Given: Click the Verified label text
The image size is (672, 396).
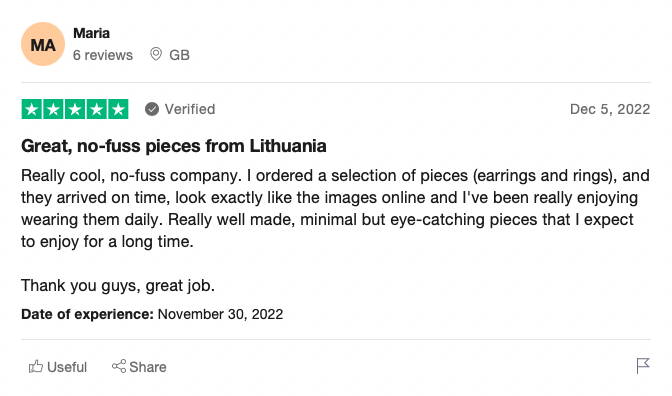Looking at the screenshot, I should pyautogui.click(x=190, y=109).
